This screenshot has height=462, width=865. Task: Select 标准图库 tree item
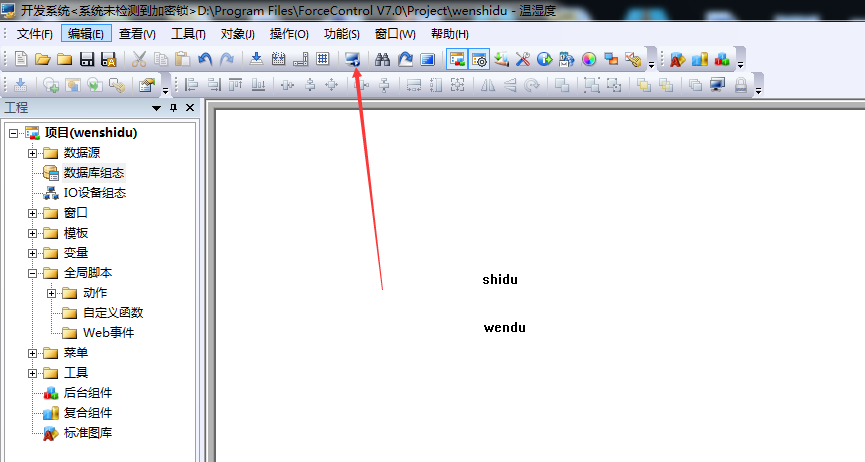pos(88,433)
